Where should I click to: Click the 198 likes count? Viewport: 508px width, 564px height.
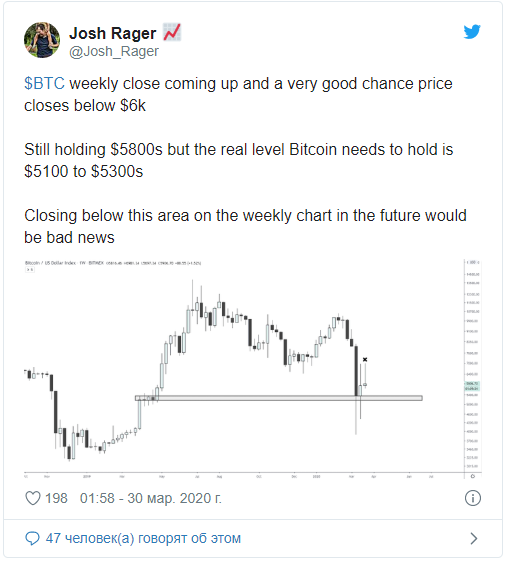[56, 498]
